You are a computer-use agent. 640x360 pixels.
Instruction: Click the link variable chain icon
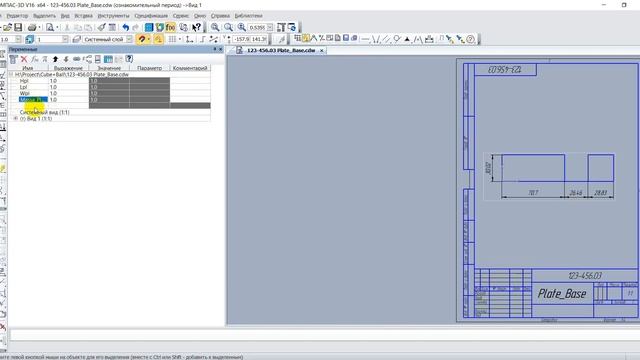[x=76, y=59]
